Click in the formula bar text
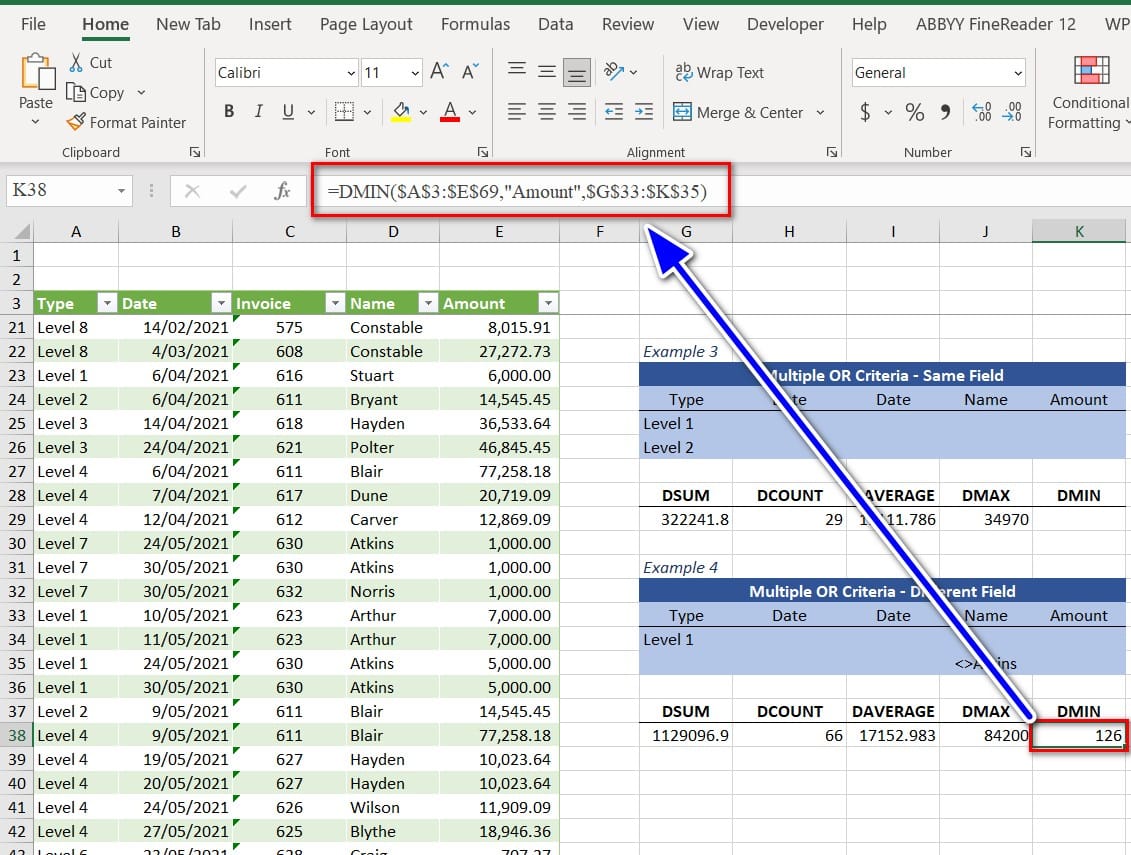Screen dimensions: 1131x855 click(x=521, y=191)
